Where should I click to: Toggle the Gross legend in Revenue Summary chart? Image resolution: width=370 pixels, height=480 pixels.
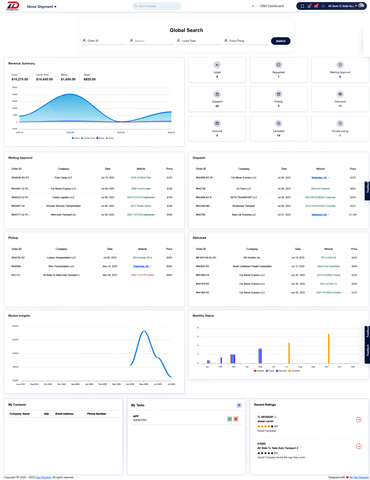pos(75,138)
